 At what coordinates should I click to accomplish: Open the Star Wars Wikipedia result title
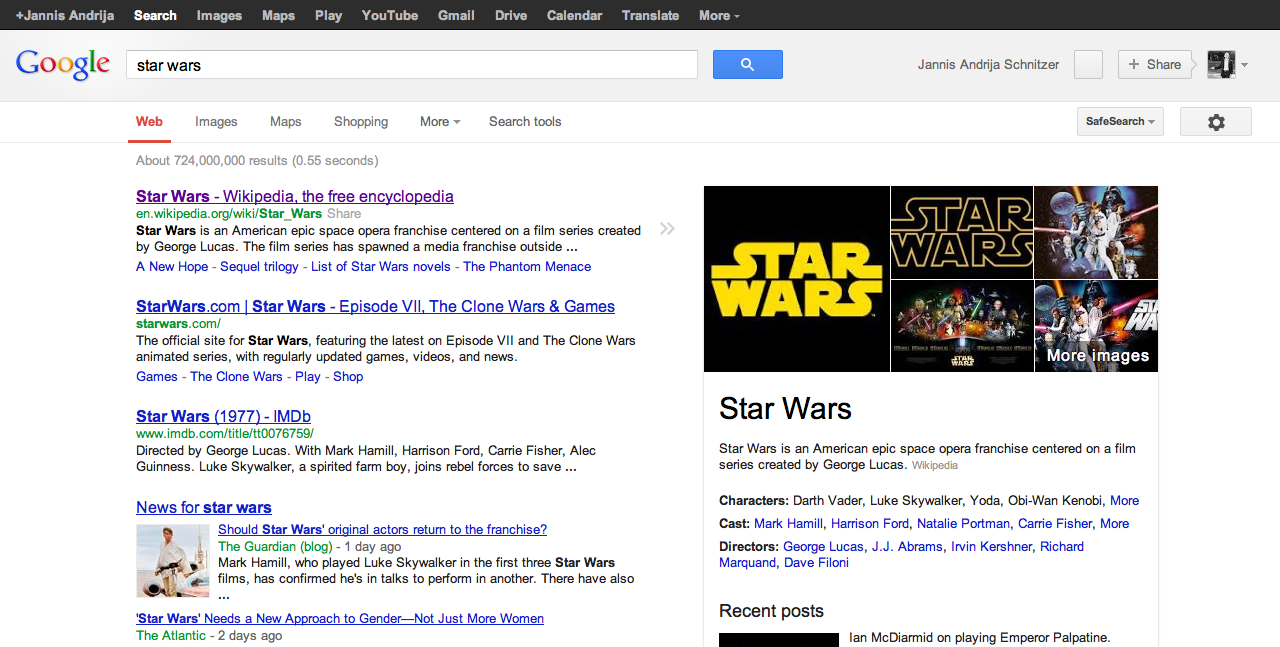[295, 196]
